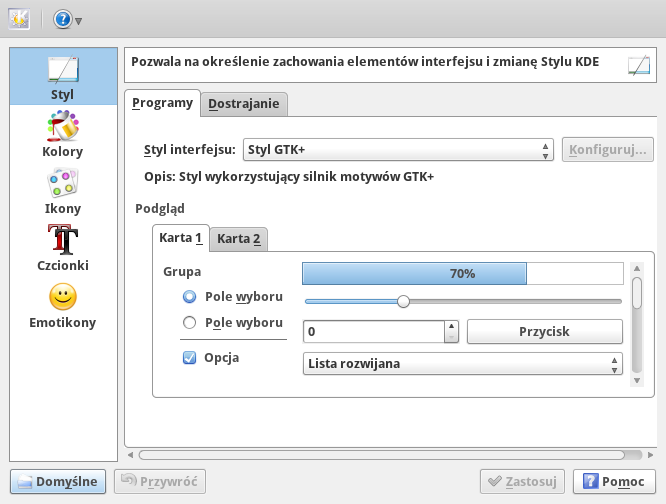Select the second Pole wyboru radio button
This screenshot has height=504, width=666.
[x=189, y=323]
